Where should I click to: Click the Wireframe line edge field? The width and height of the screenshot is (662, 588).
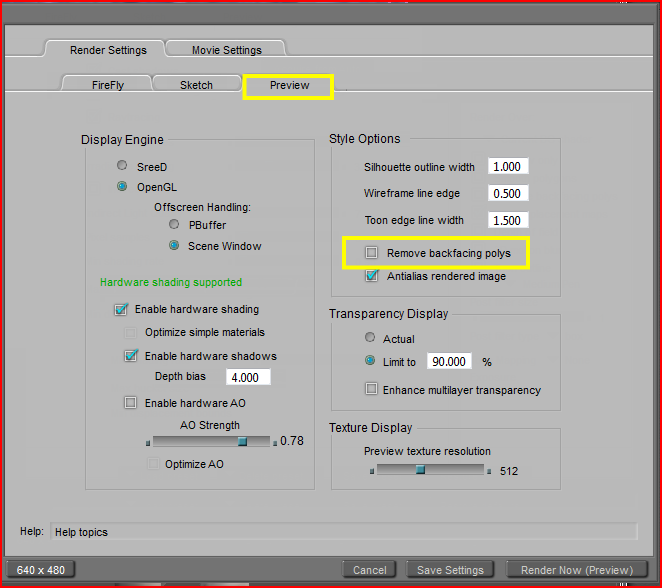click(x=508, y=193)
